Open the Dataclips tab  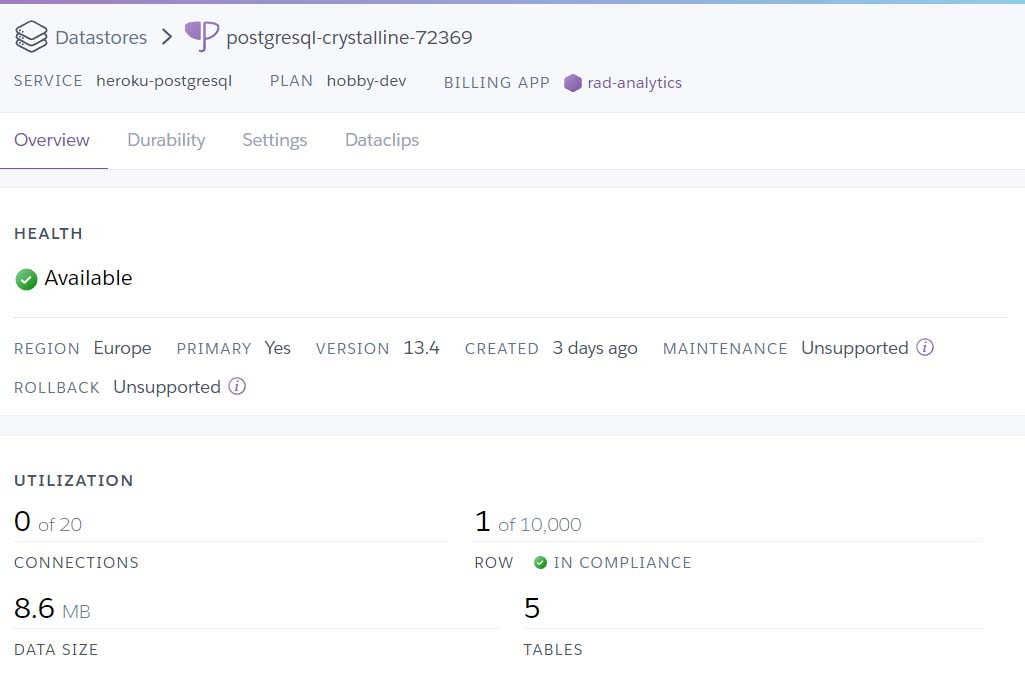382,140
